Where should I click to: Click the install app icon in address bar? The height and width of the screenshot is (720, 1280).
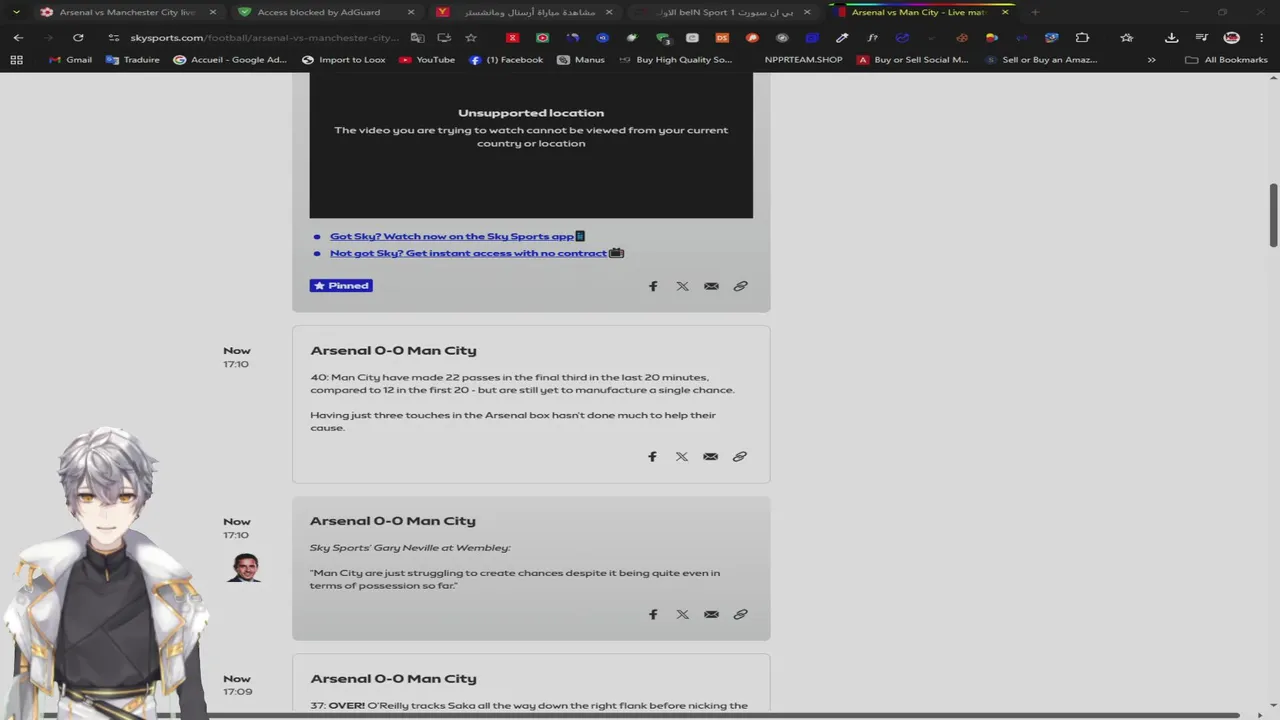coord(444,38)
